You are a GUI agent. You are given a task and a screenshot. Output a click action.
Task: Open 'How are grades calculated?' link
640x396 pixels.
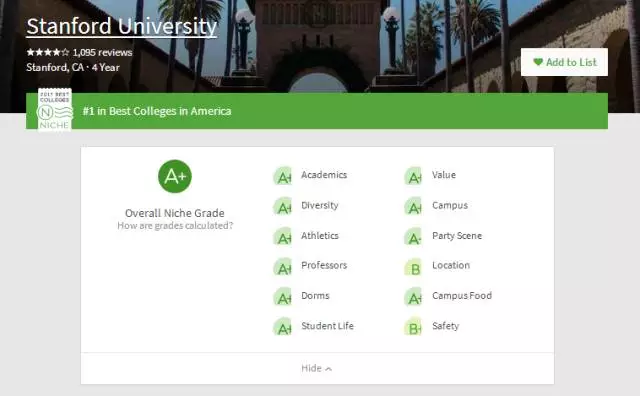point(175,225)
